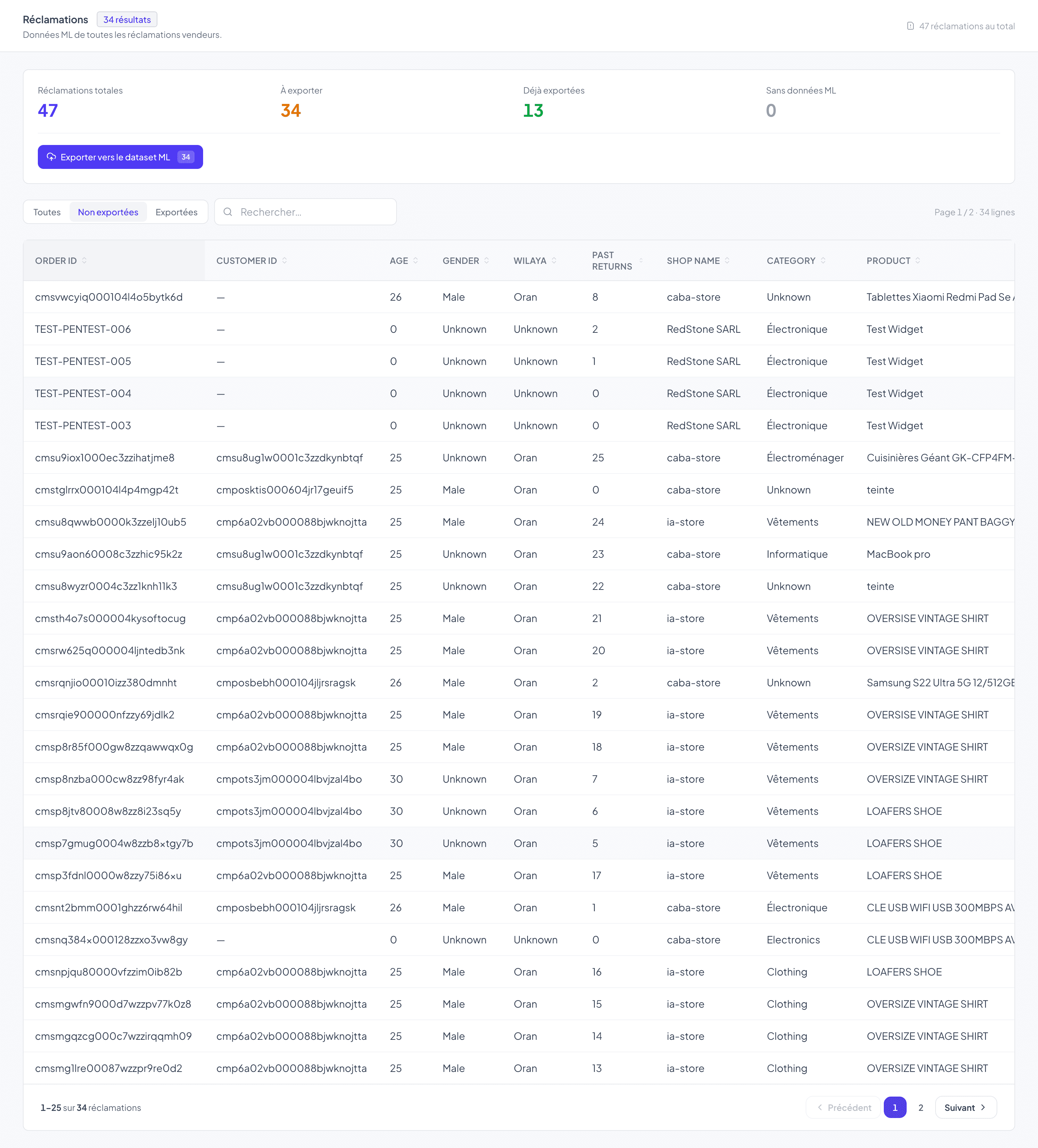Click the Electronics category cell
1038x1148 pixels.
793,939
